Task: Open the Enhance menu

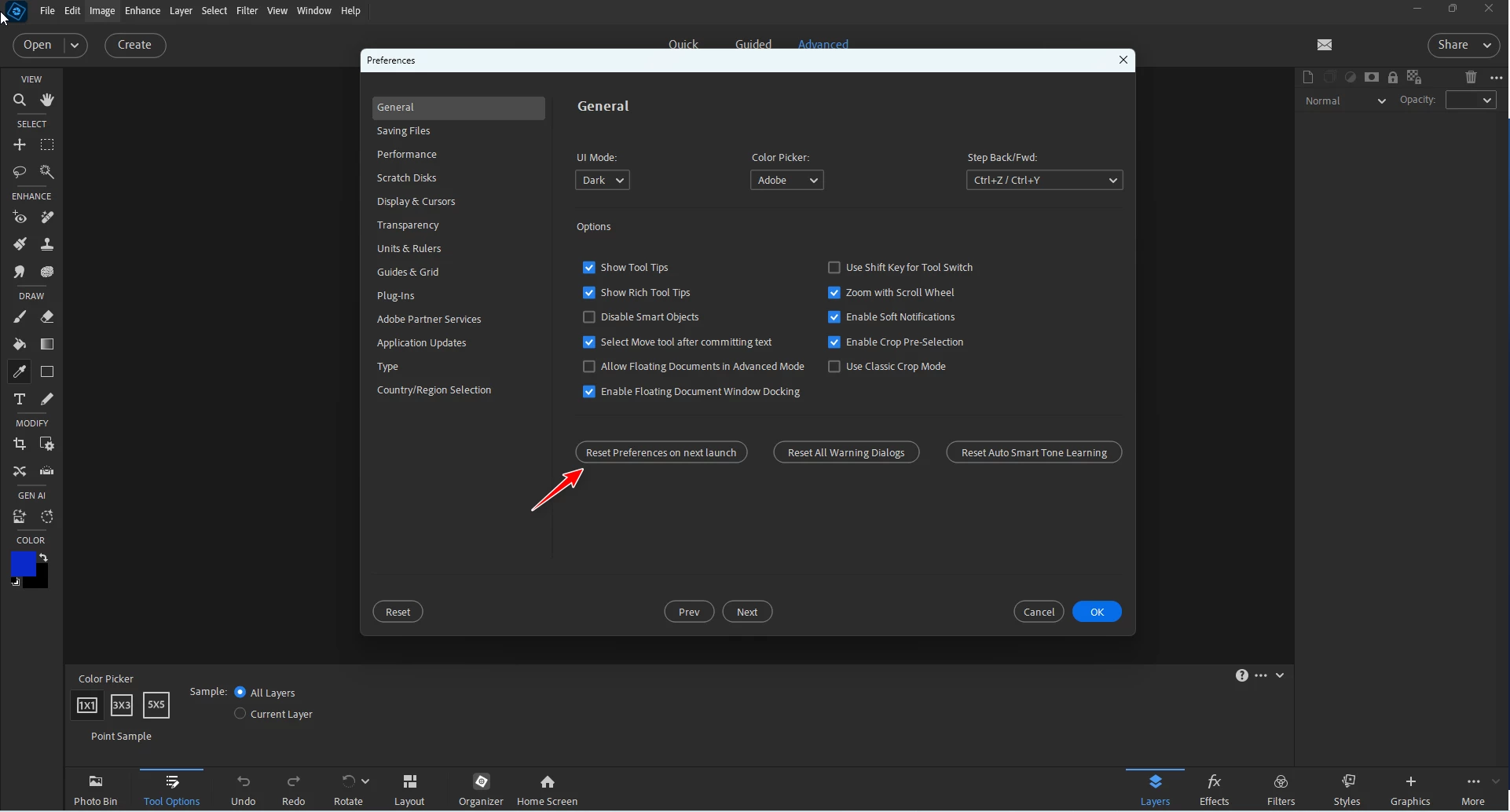Action: point(142,11)
